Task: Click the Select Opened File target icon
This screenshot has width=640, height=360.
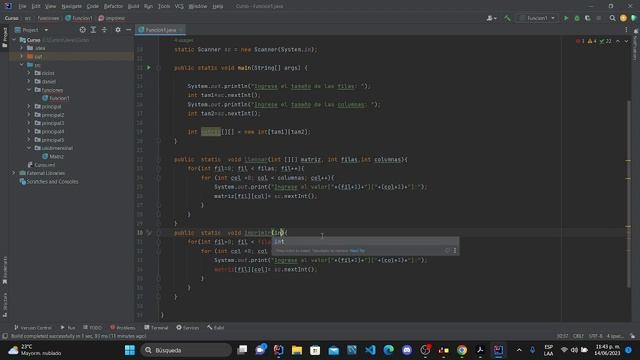Action: pyautogui.click(x=83, y=30)
